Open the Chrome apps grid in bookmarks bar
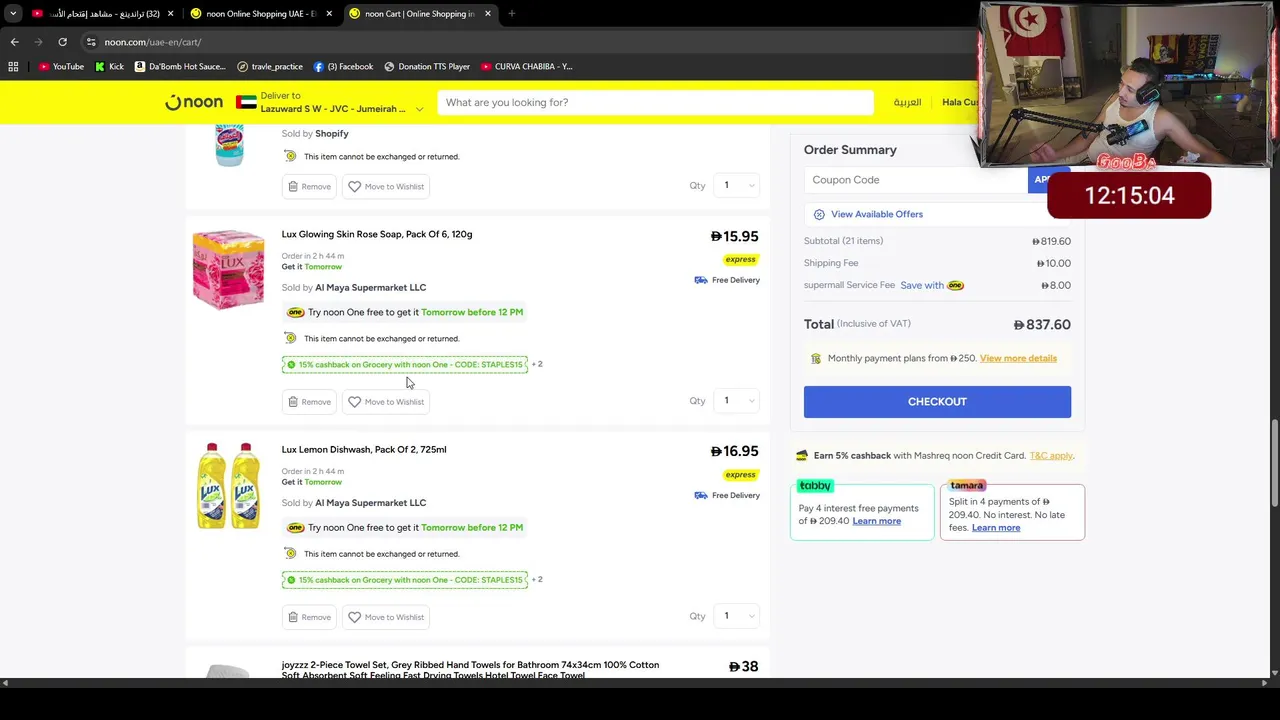This screenshot has height=720, width=1280. 13,67
